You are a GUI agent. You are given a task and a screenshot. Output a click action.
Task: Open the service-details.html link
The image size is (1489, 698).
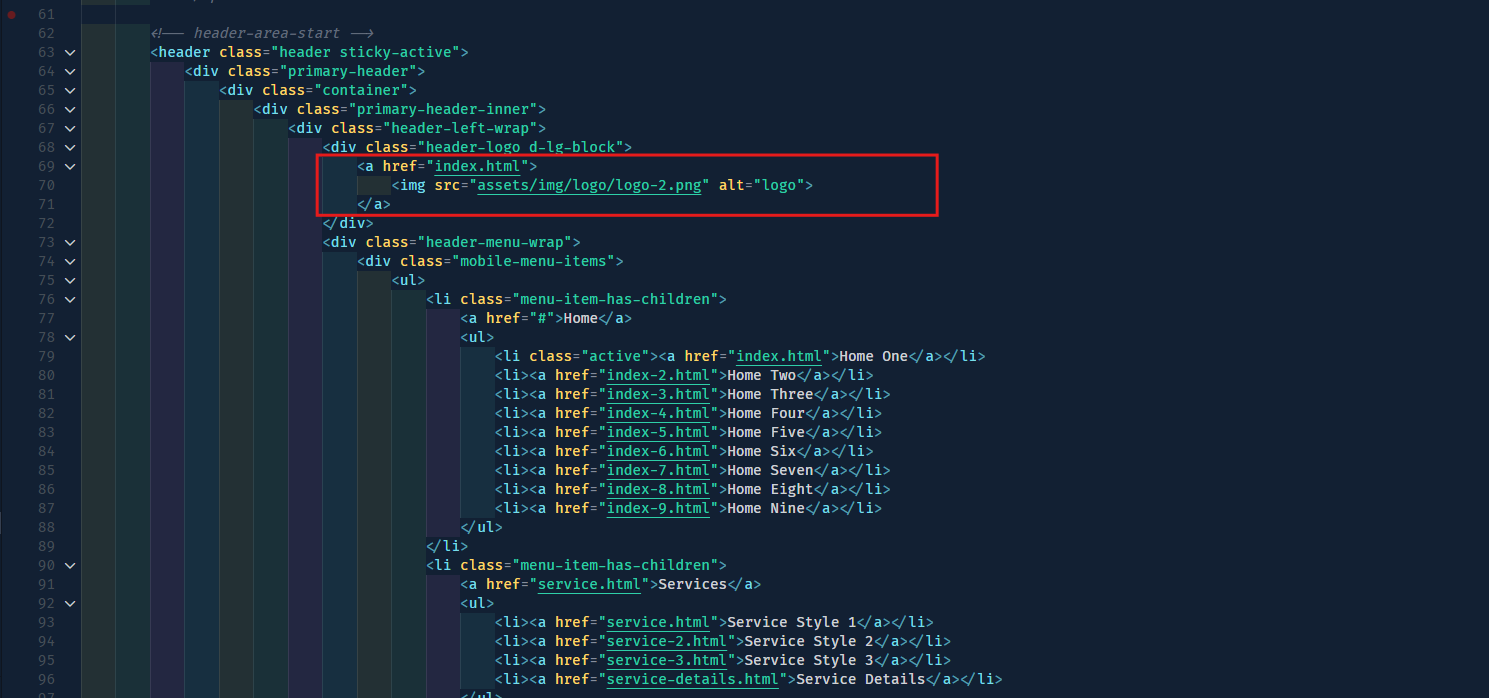(x=693, y=678)
